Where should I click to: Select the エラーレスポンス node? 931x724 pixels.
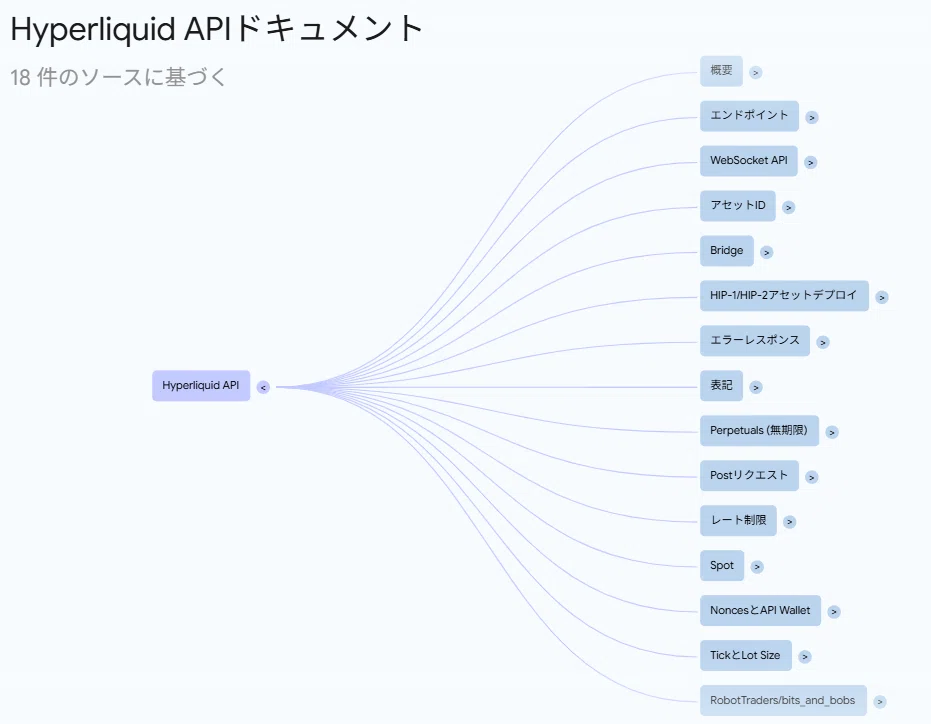[x=755, y=341]
